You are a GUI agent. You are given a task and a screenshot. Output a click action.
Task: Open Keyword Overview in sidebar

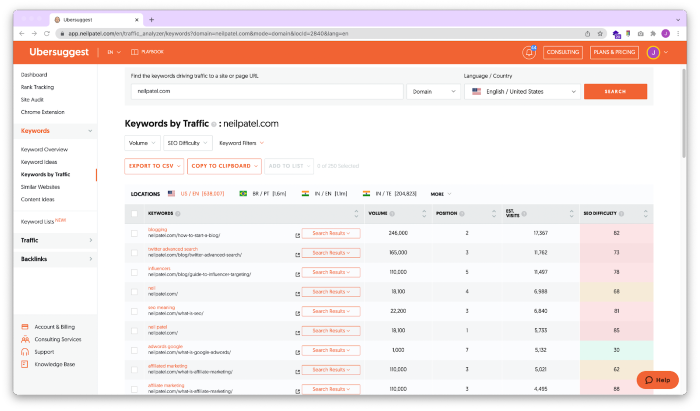[44, 149]
